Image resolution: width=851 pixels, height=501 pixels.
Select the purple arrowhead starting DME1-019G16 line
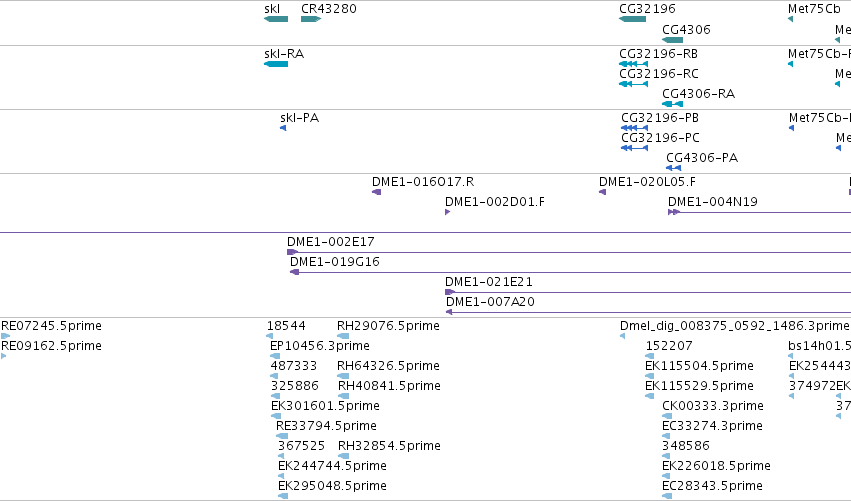(295, 272)
